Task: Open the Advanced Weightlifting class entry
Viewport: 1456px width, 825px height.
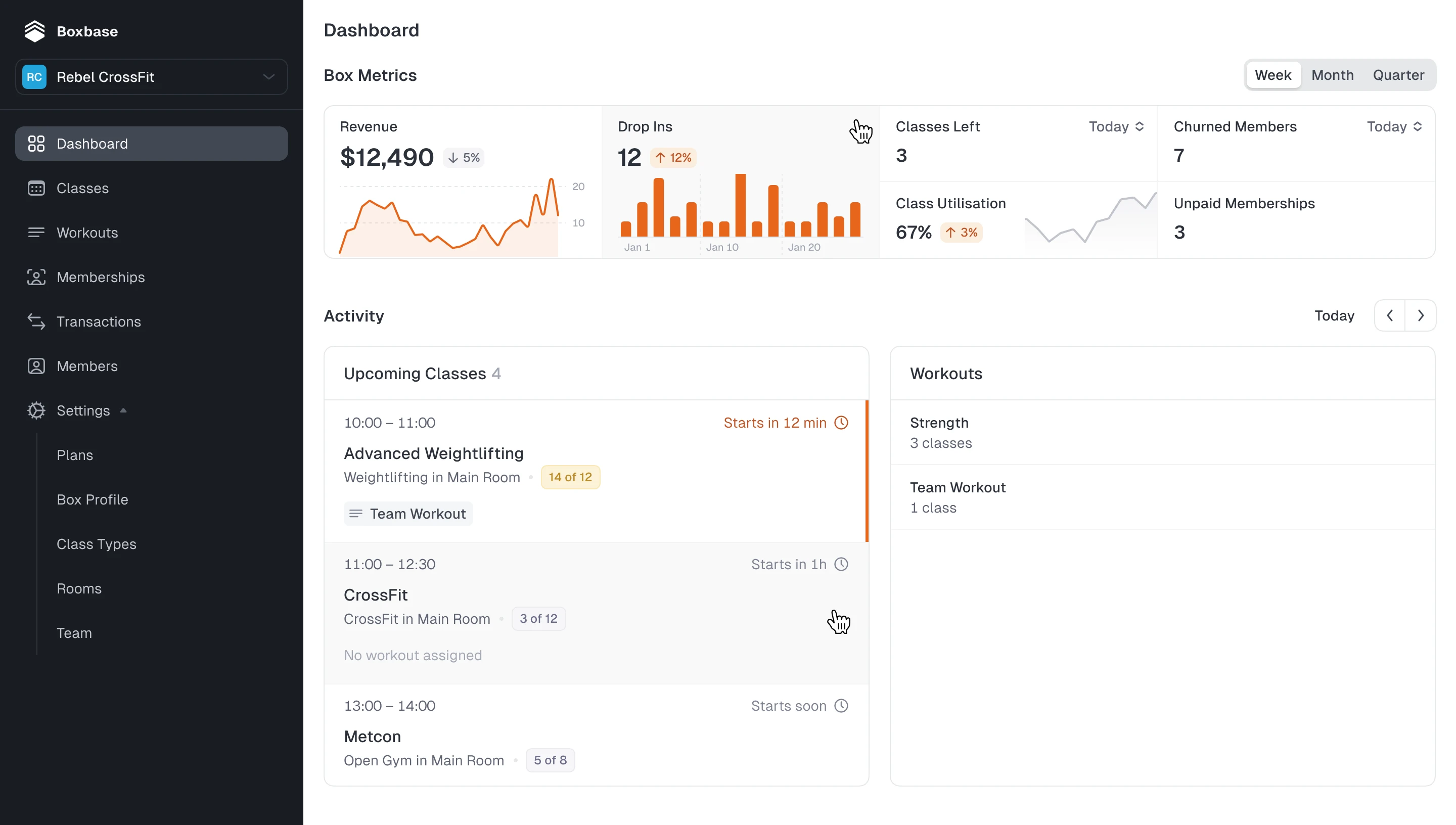Action: [x=433, y=453]
